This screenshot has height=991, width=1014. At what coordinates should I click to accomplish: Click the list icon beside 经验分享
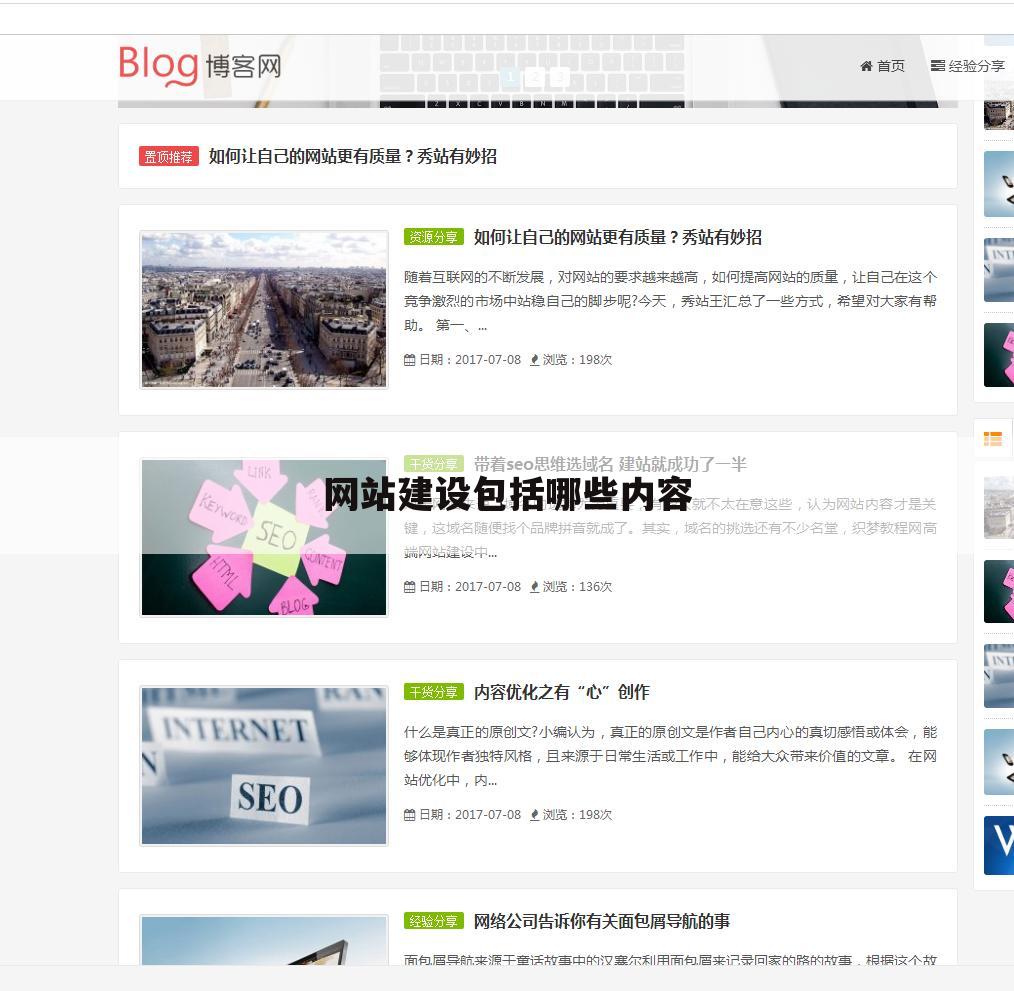[938, 66]
